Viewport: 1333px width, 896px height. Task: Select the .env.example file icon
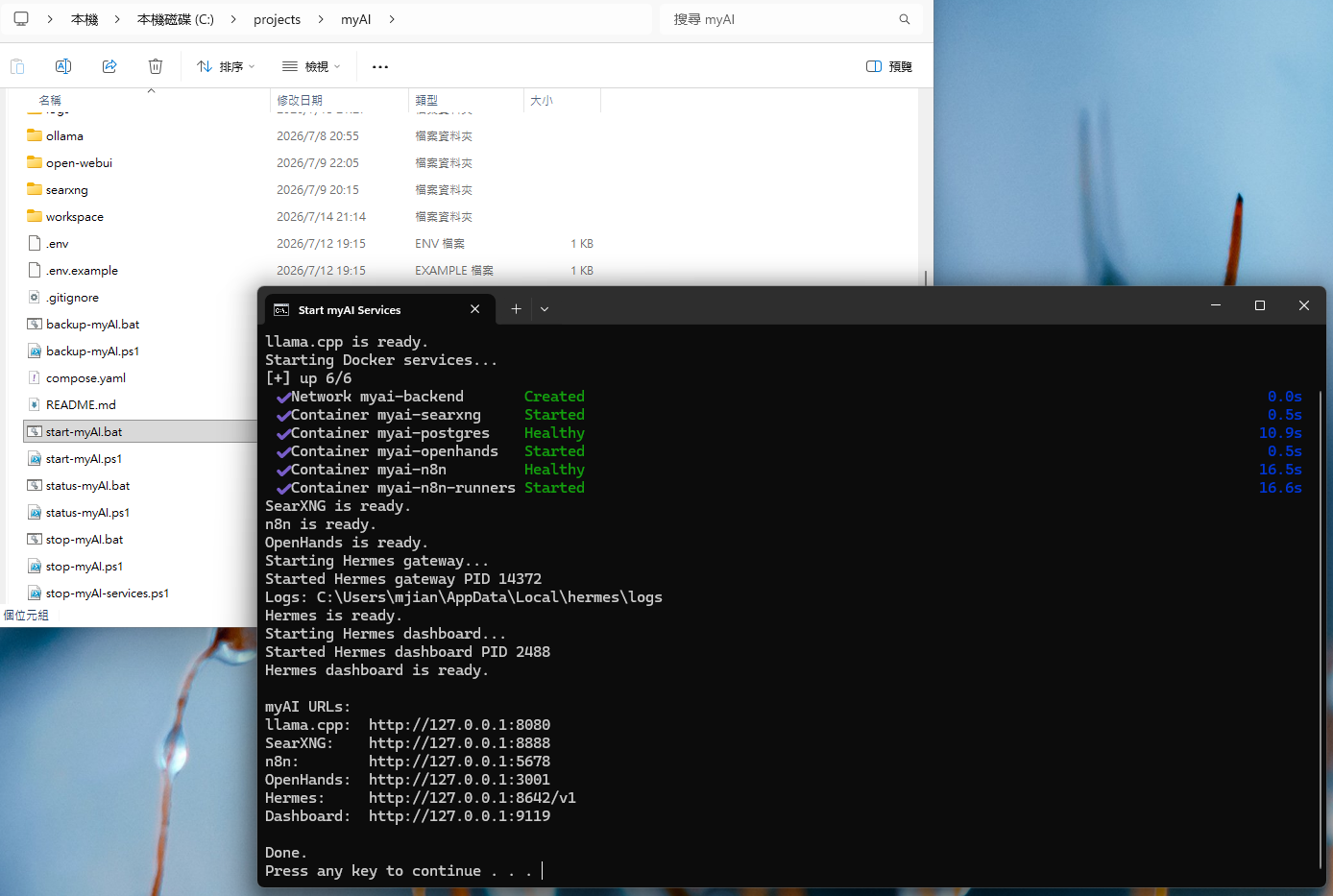35,270
